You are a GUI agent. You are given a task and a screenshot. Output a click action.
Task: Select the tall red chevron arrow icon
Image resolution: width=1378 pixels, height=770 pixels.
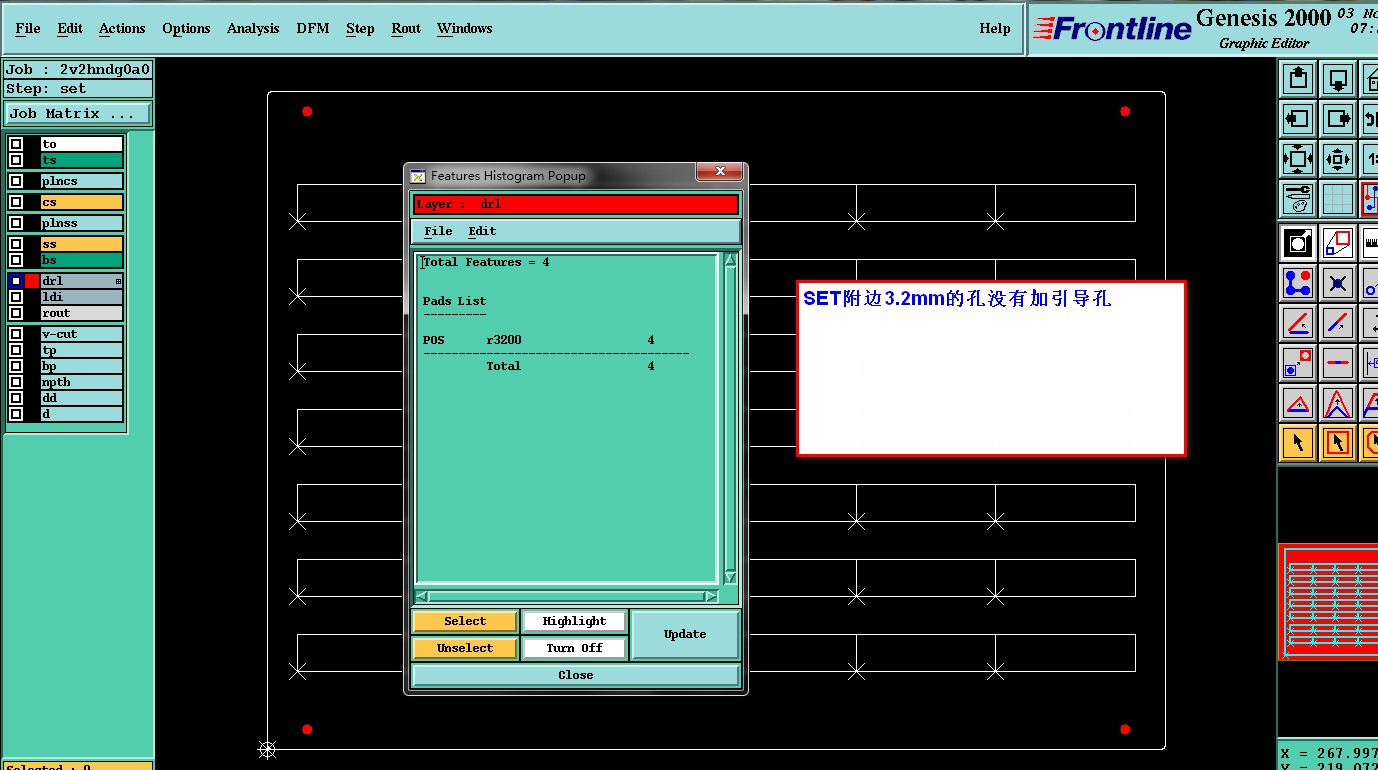(1338, 403)
